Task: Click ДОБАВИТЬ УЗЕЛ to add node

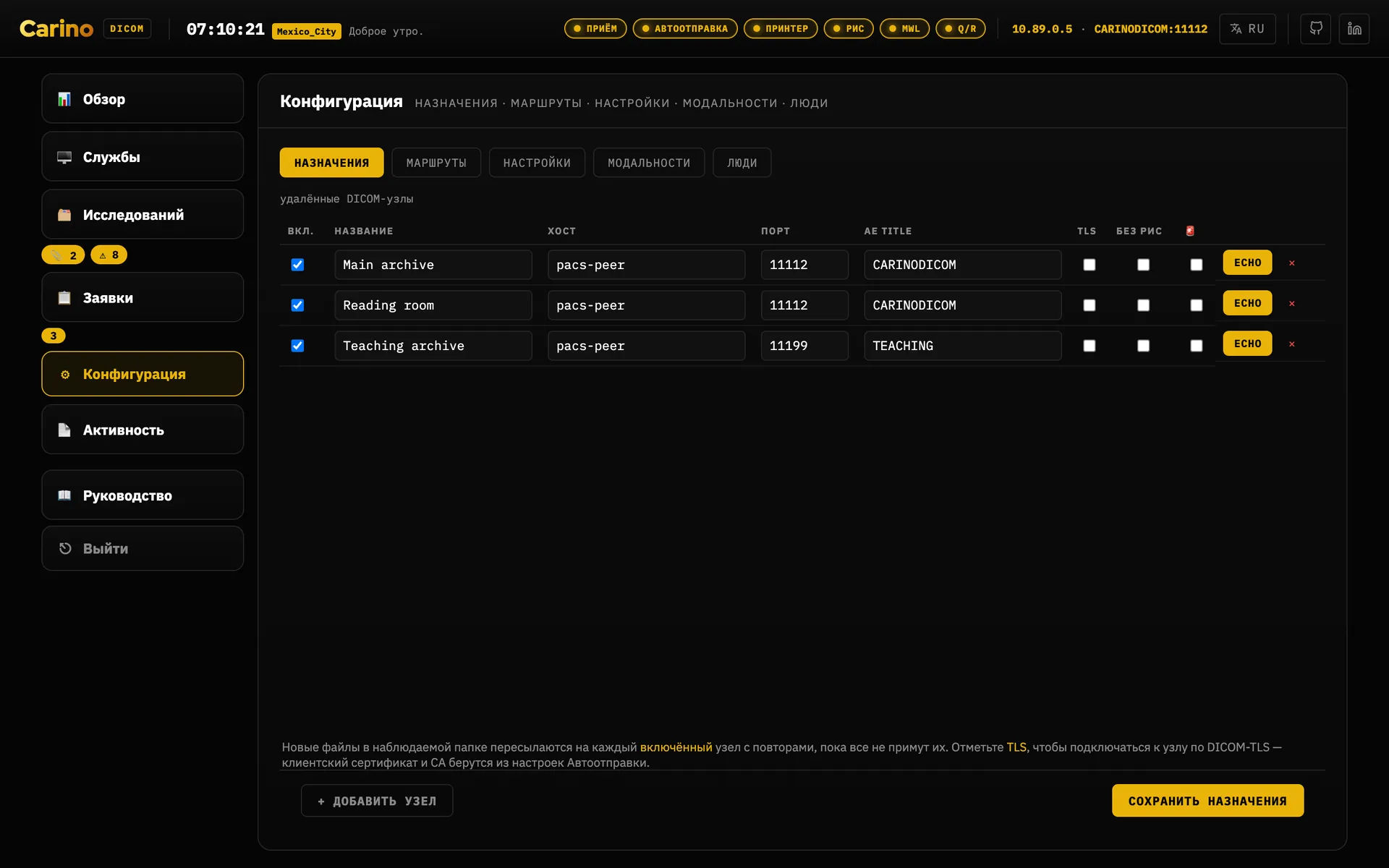Action: 377,801
